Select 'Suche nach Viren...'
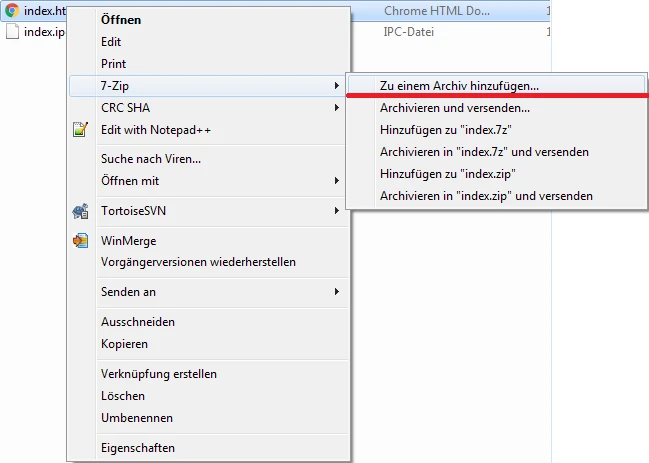This screenshot has height=463, width=649. (151, 159)
